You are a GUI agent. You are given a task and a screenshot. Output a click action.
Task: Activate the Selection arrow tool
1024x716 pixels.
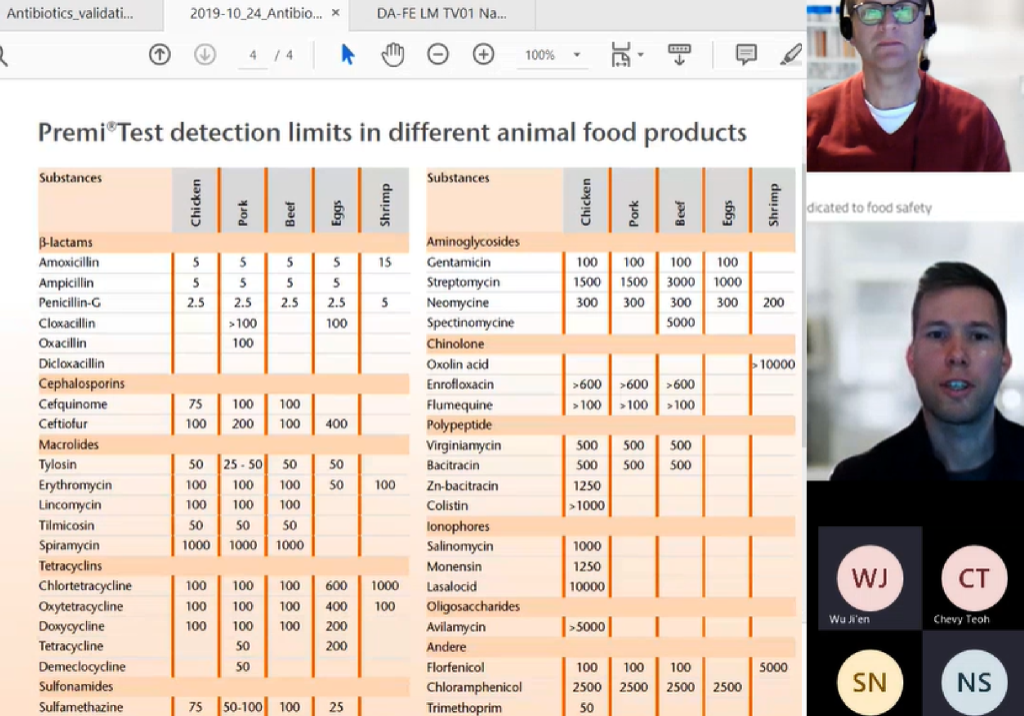(348, 54)
